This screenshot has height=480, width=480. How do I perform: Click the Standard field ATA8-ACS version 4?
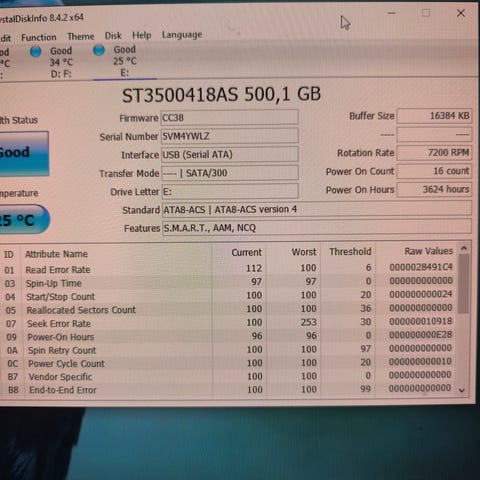click(317, 209)
